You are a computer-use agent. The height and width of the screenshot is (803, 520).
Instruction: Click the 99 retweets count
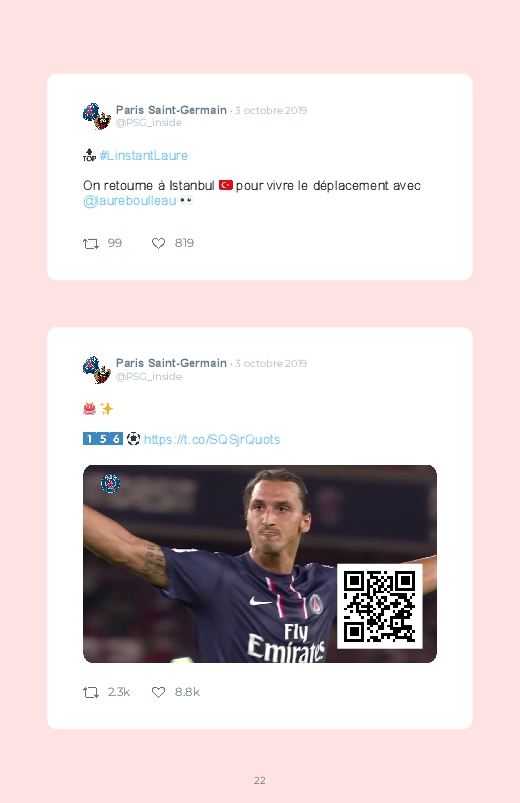tap(115, 243)
